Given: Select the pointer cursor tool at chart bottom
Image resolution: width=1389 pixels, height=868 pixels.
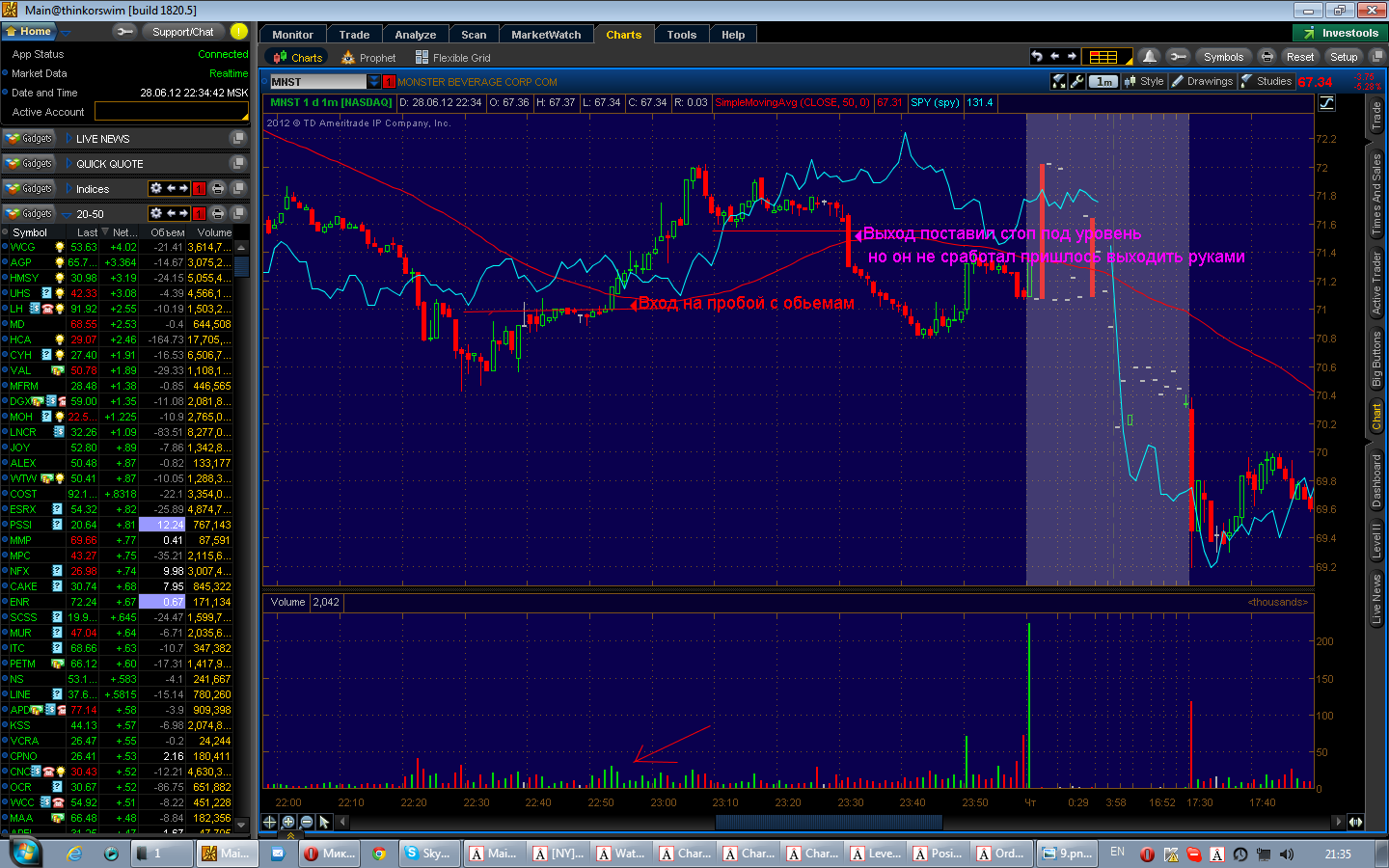Looking at the screenshot, I should coord(325,822).
